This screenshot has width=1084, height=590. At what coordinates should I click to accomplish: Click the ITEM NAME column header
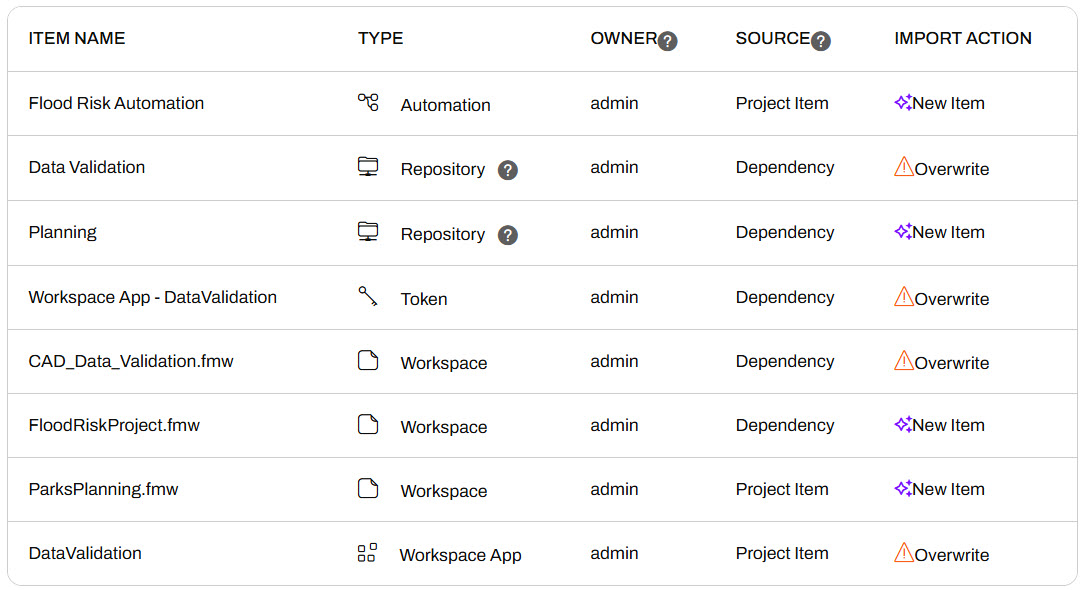pos(77,38)
